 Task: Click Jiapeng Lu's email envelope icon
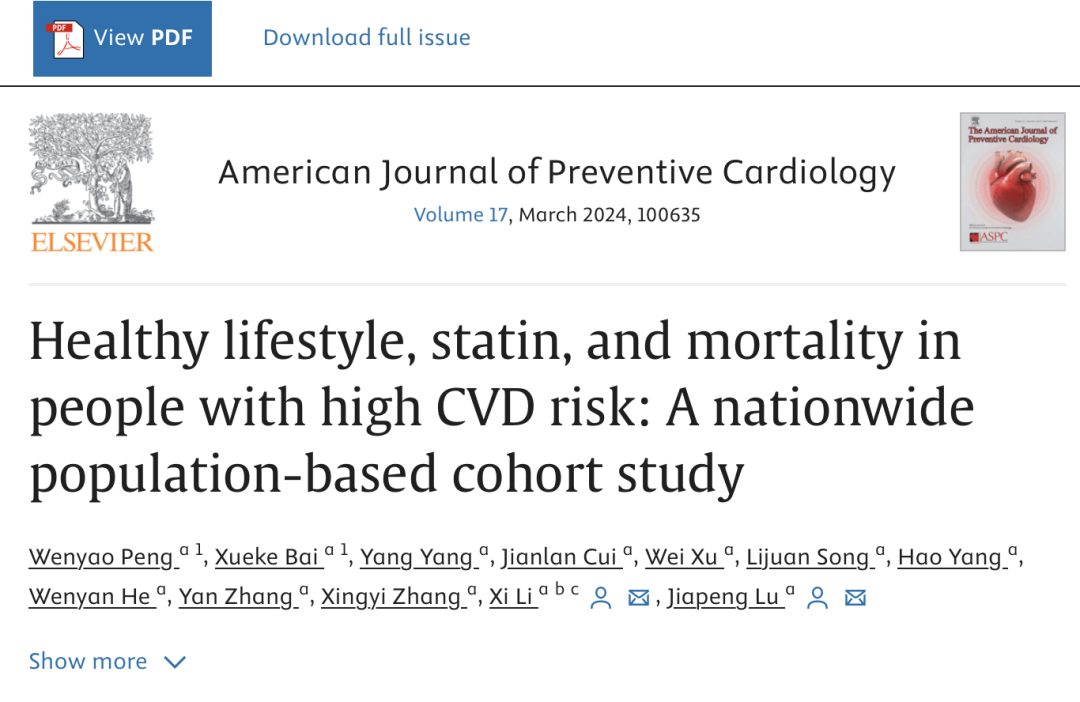pos(855,598)
